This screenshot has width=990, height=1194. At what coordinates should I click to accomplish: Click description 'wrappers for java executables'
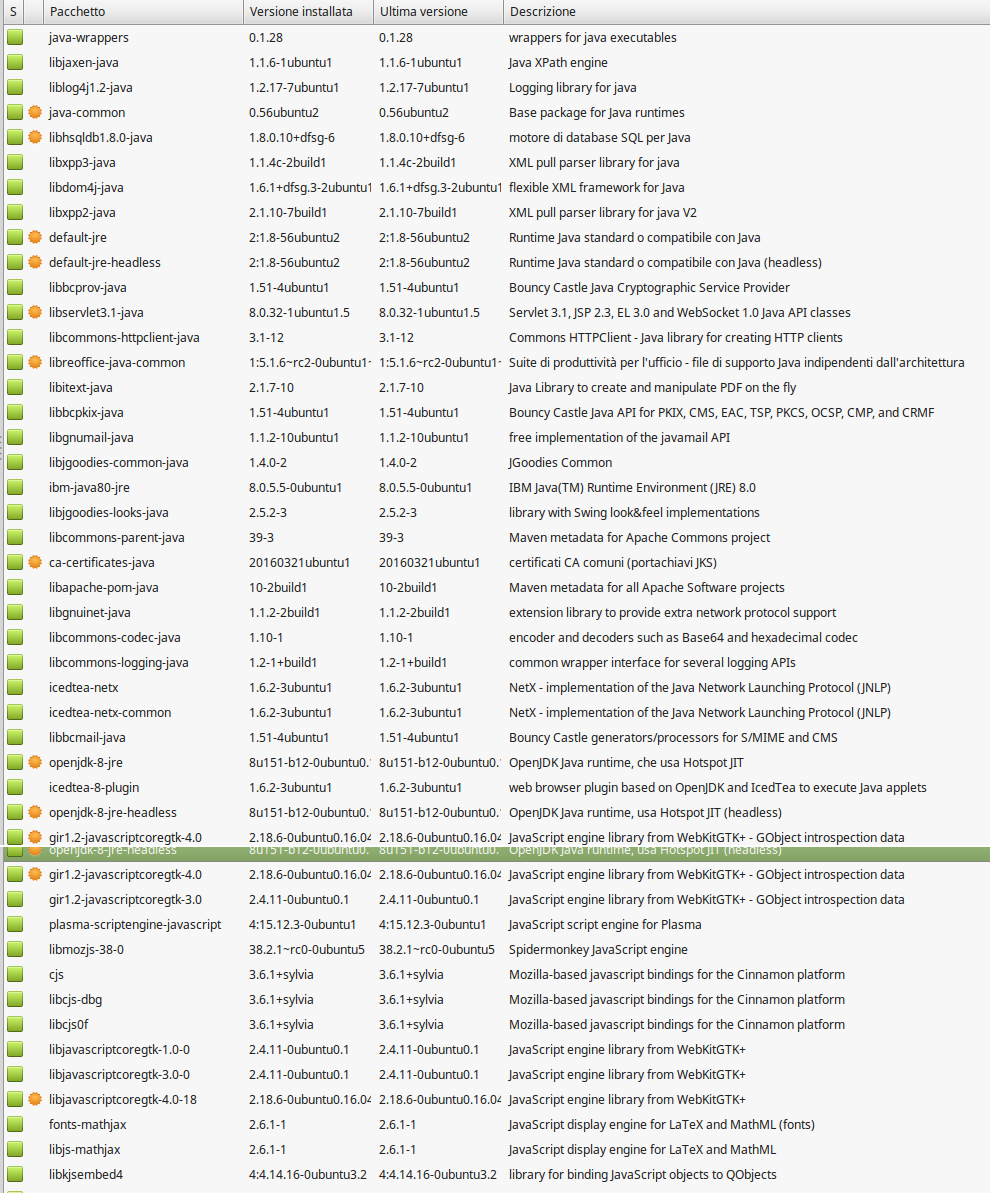(592, 37)
